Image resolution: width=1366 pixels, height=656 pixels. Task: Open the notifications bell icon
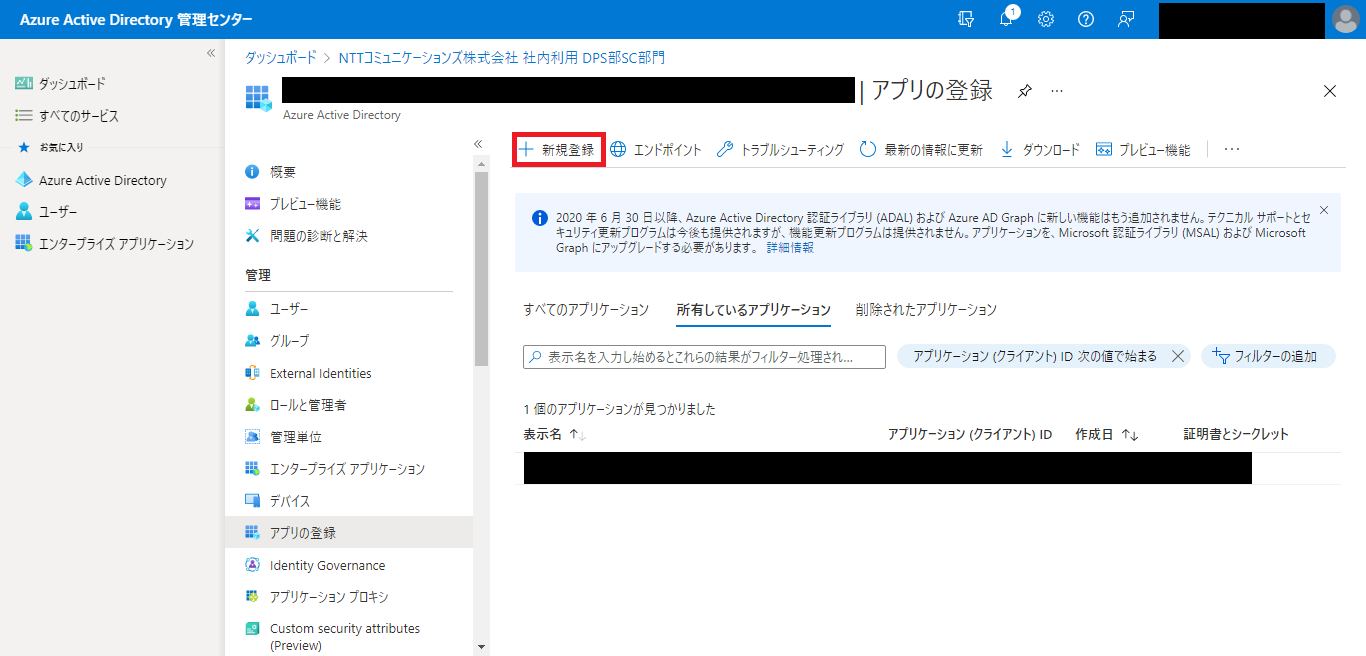click(1006, 19)
